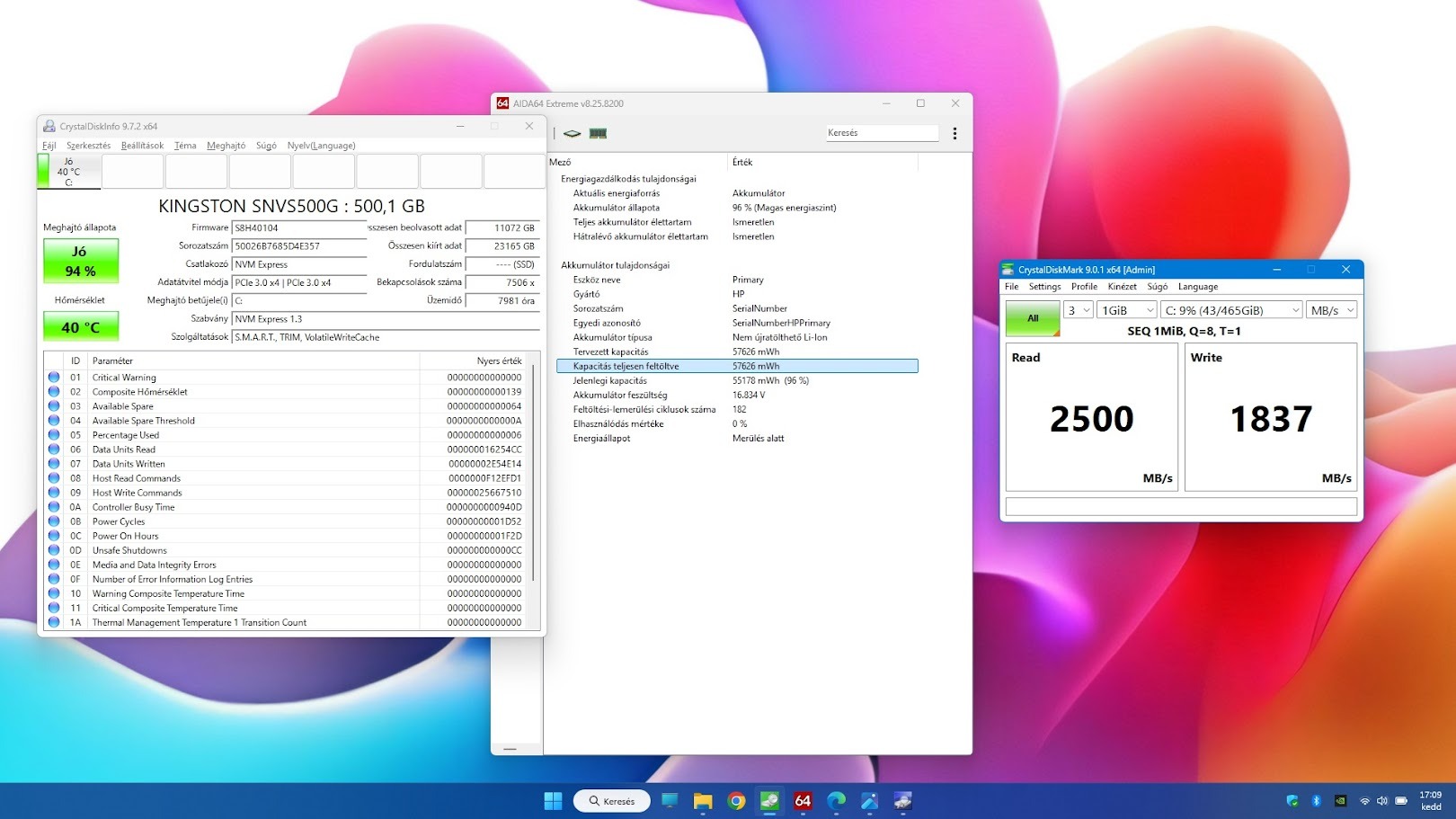This screenshot has width=1456, height=819.
Task: Click the memory module icon in the AIDA64 toolbar
Action: tap(598, 133)
